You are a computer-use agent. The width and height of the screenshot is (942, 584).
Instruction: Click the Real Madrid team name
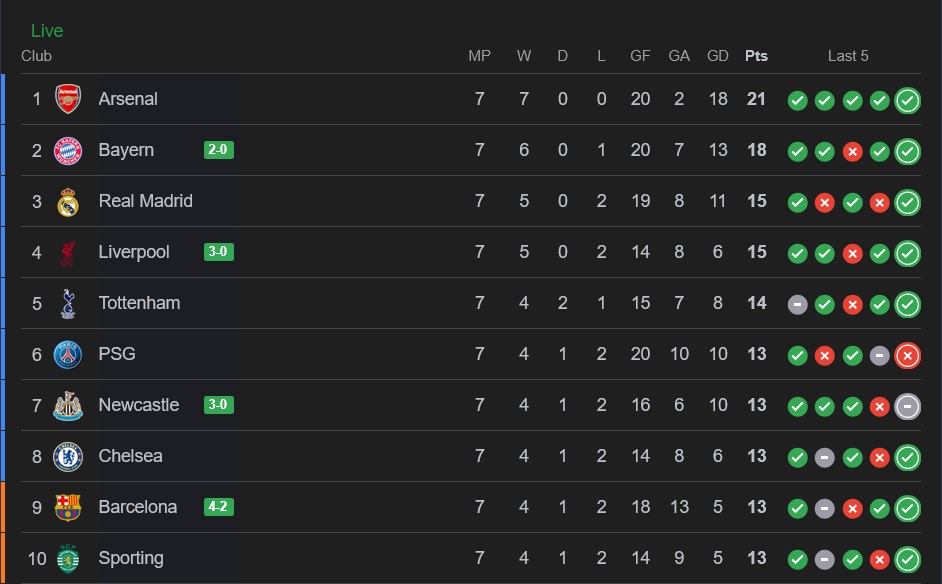pyautogui.click(x=145, y=201)
